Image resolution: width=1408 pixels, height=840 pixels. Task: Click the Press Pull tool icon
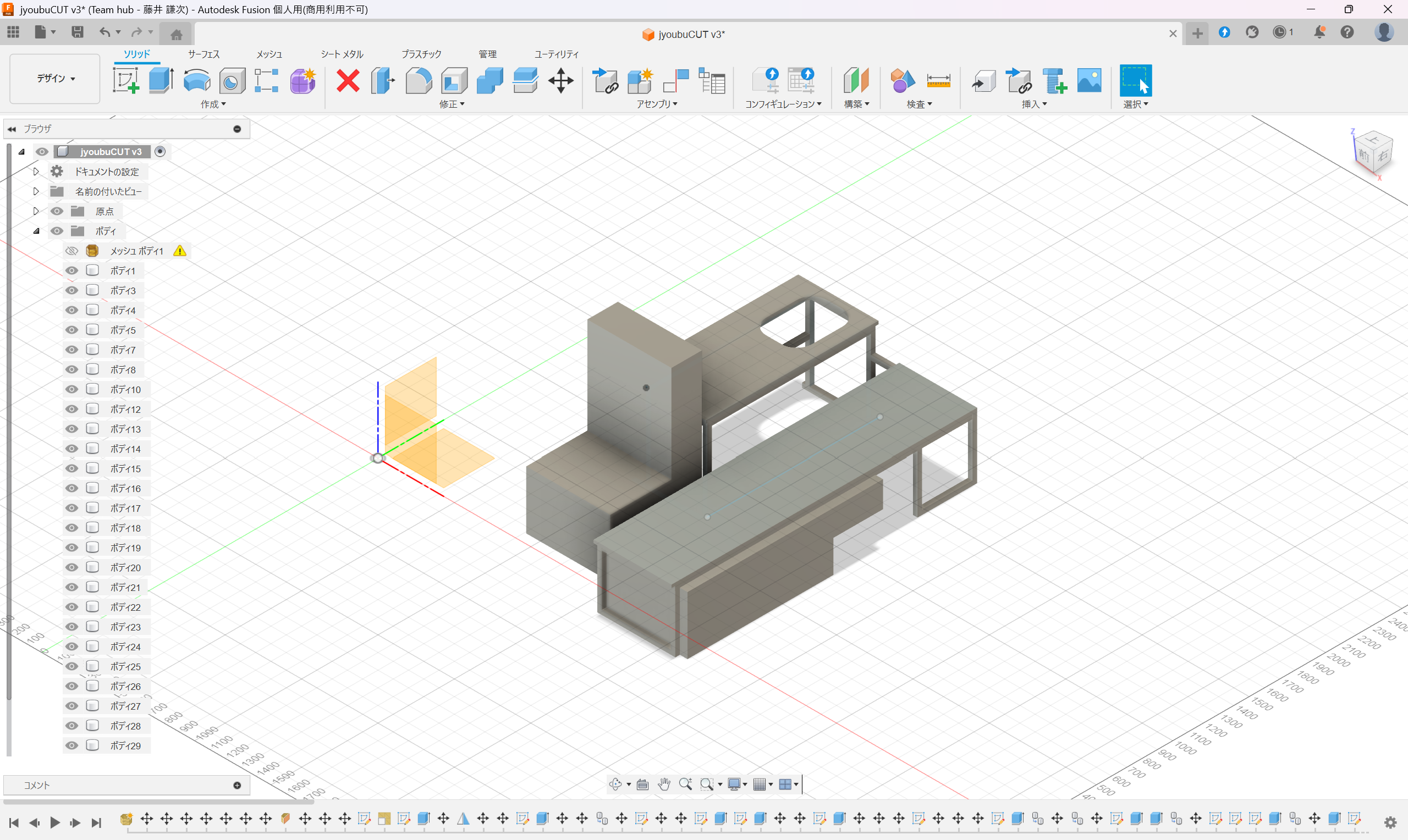tap(383, 80)
